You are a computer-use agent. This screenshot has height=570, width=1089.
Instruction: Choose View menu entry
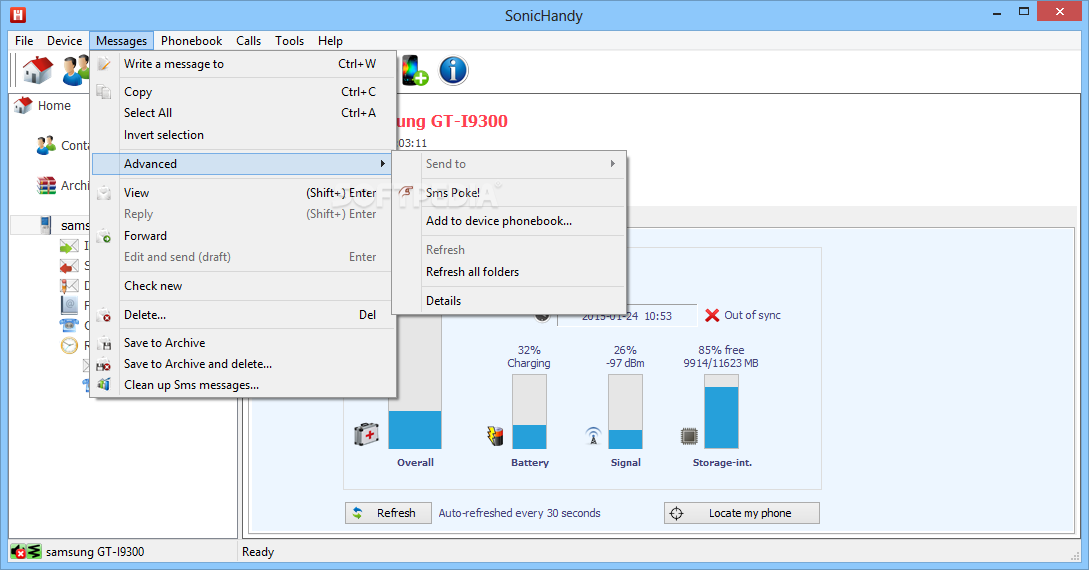pos(243,193)
